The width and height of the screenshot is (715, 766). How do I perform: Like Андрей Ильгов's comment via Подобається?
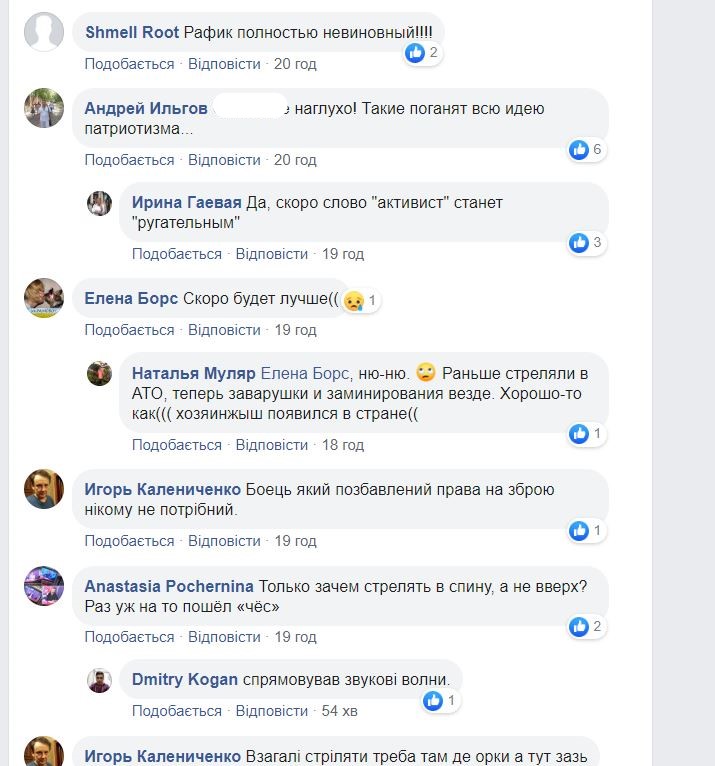click(x=129, y=160)
